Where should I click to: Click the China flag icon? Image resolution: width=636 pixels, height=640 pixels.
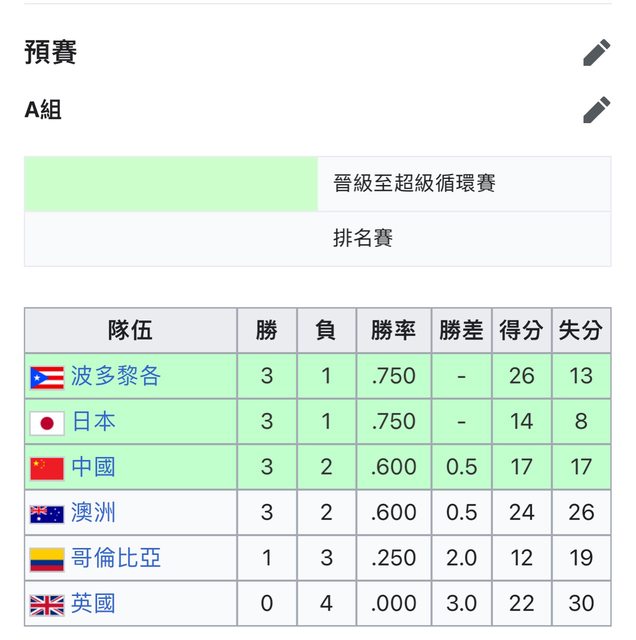pyautogui.click(x=47, y=468)
